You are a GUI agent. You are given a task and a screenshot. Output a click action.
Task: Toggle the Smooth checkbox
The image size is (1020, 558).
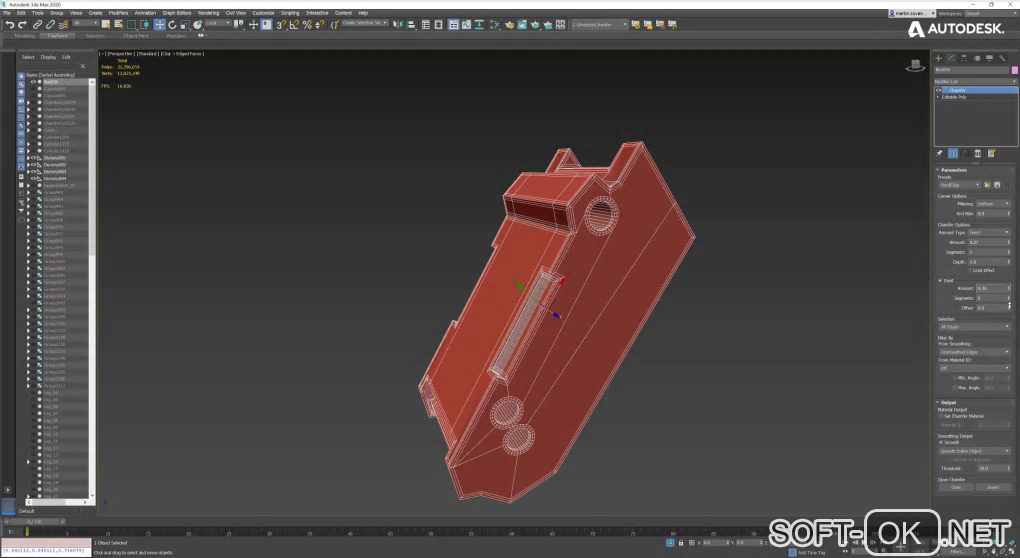(941, 442)
